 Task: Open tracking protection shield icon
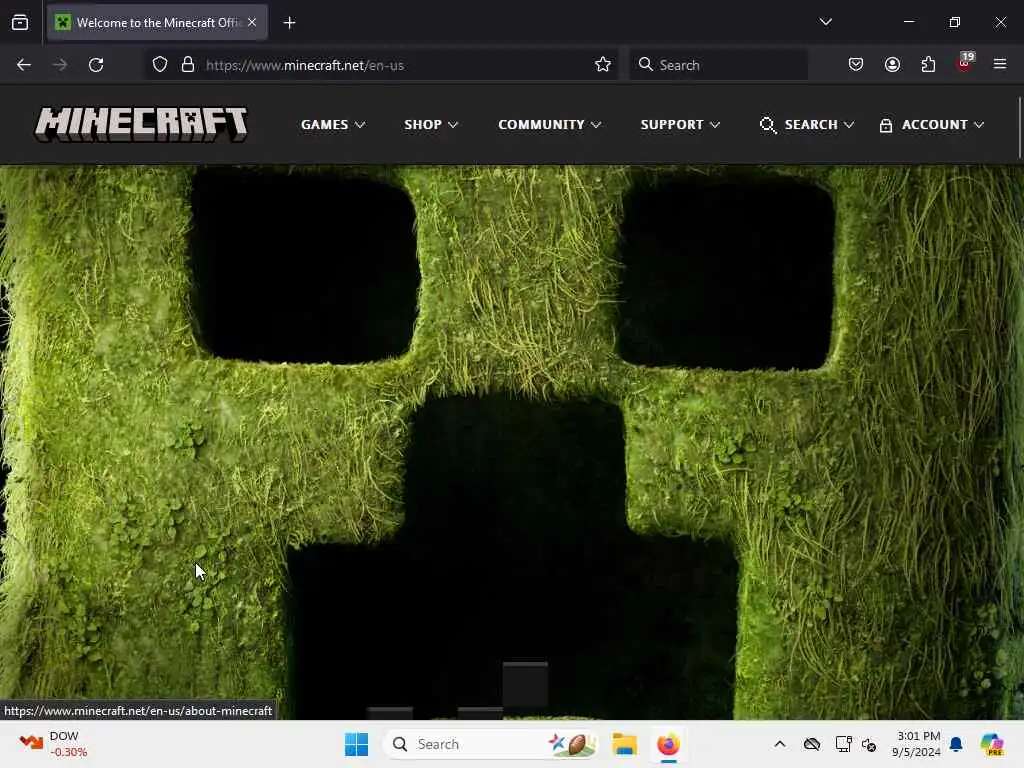pyautogui.click(x=160, y=65)
